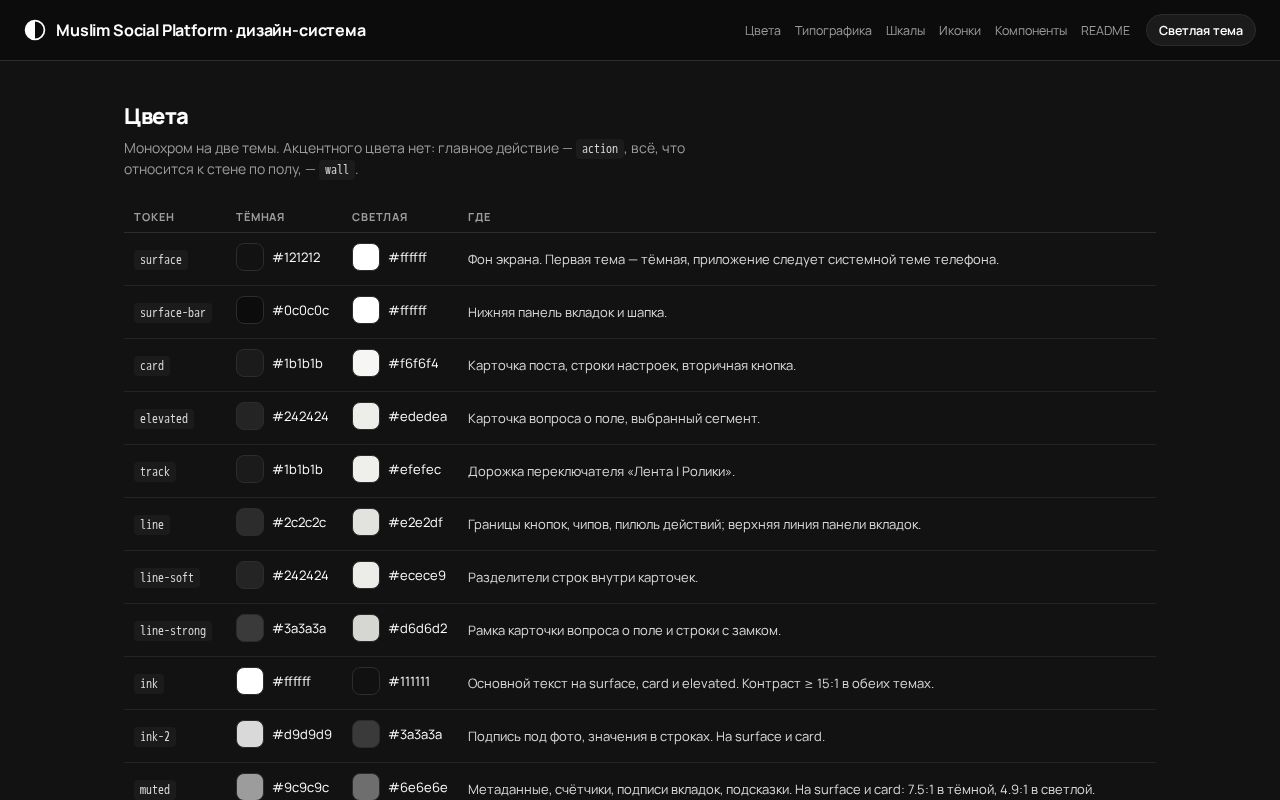The image size is (1280, 800).
Task: Click the «ТЁМНАЯ» column header
Action: point(260,217)
